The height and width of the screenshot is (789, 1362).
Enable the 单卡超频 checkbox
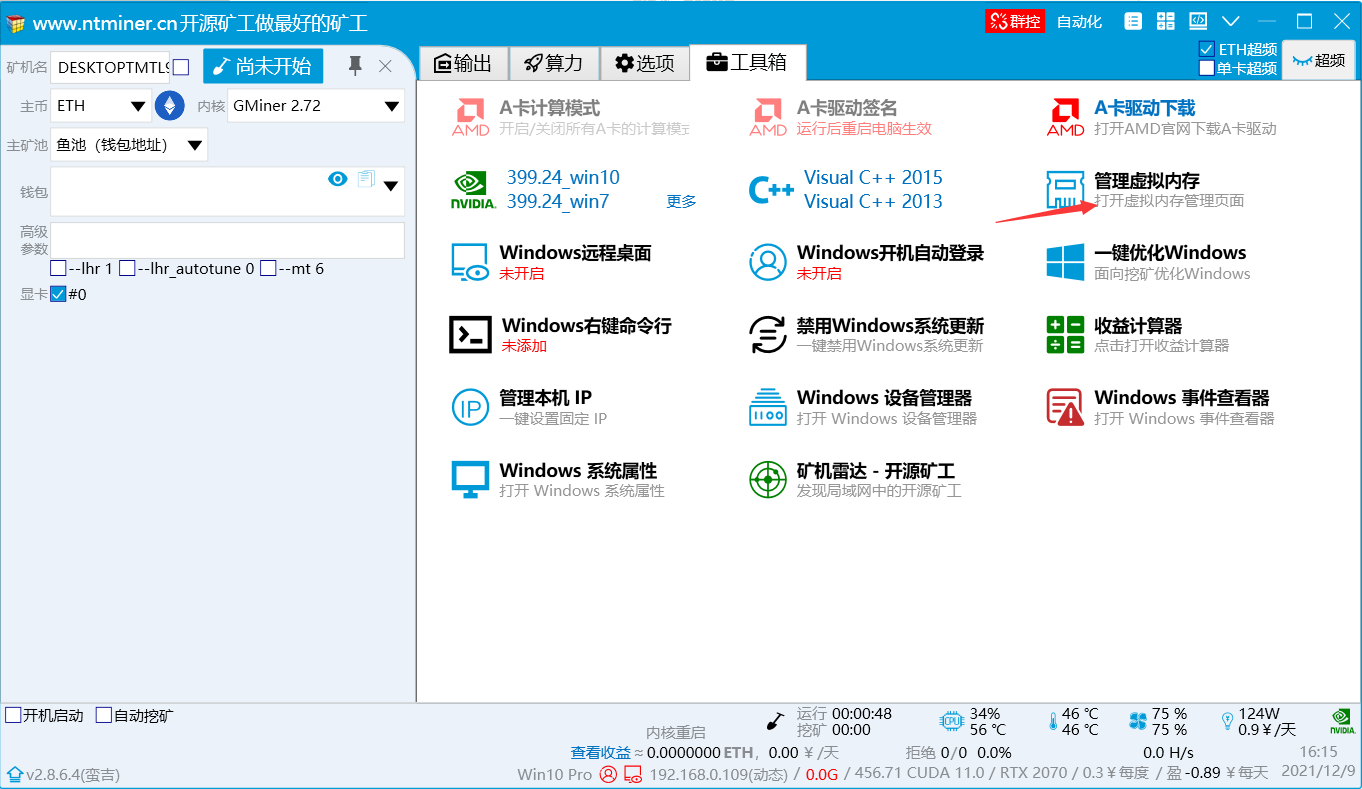click(1206, 68)
